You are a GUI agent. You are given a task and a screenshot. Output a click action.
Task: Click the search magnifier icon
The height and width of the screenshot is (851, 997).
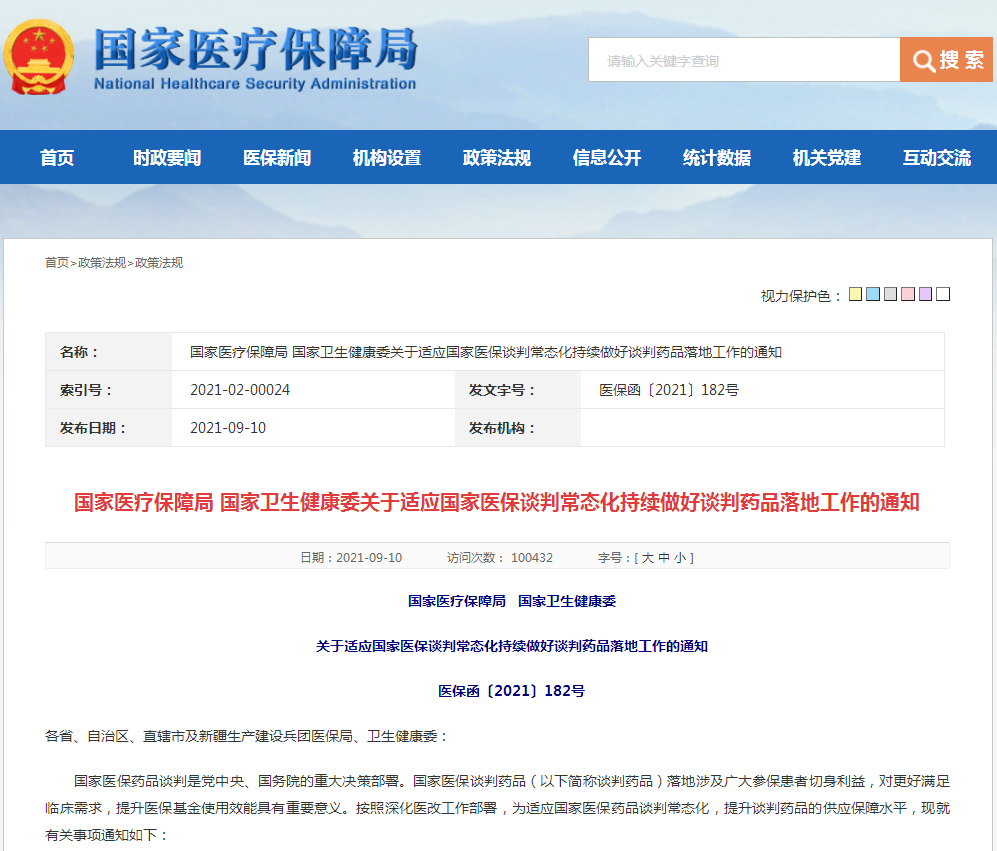click(923, 60)
